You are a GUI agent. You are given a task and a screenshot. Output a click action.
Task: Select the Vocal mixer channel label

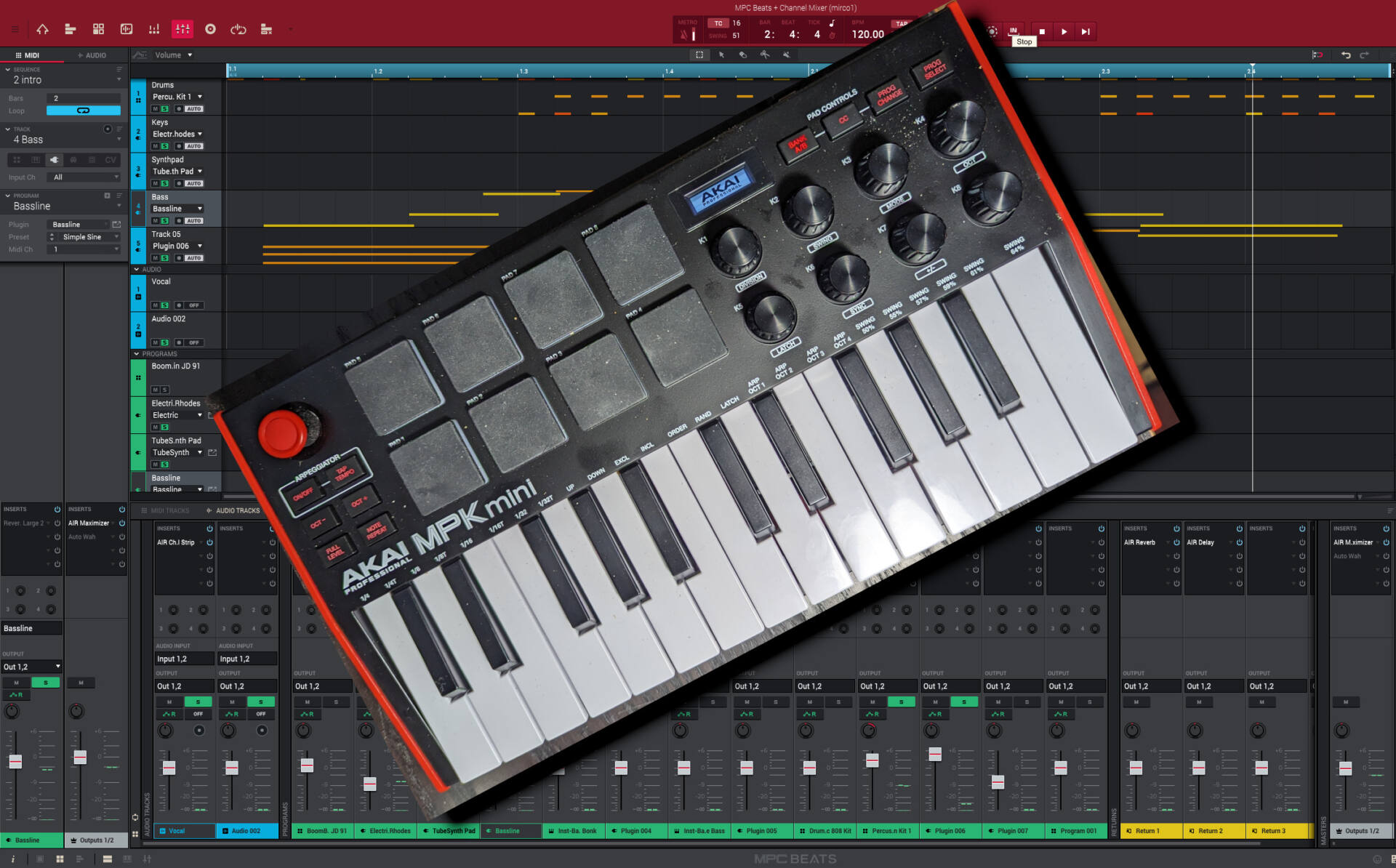click(185, 831)
